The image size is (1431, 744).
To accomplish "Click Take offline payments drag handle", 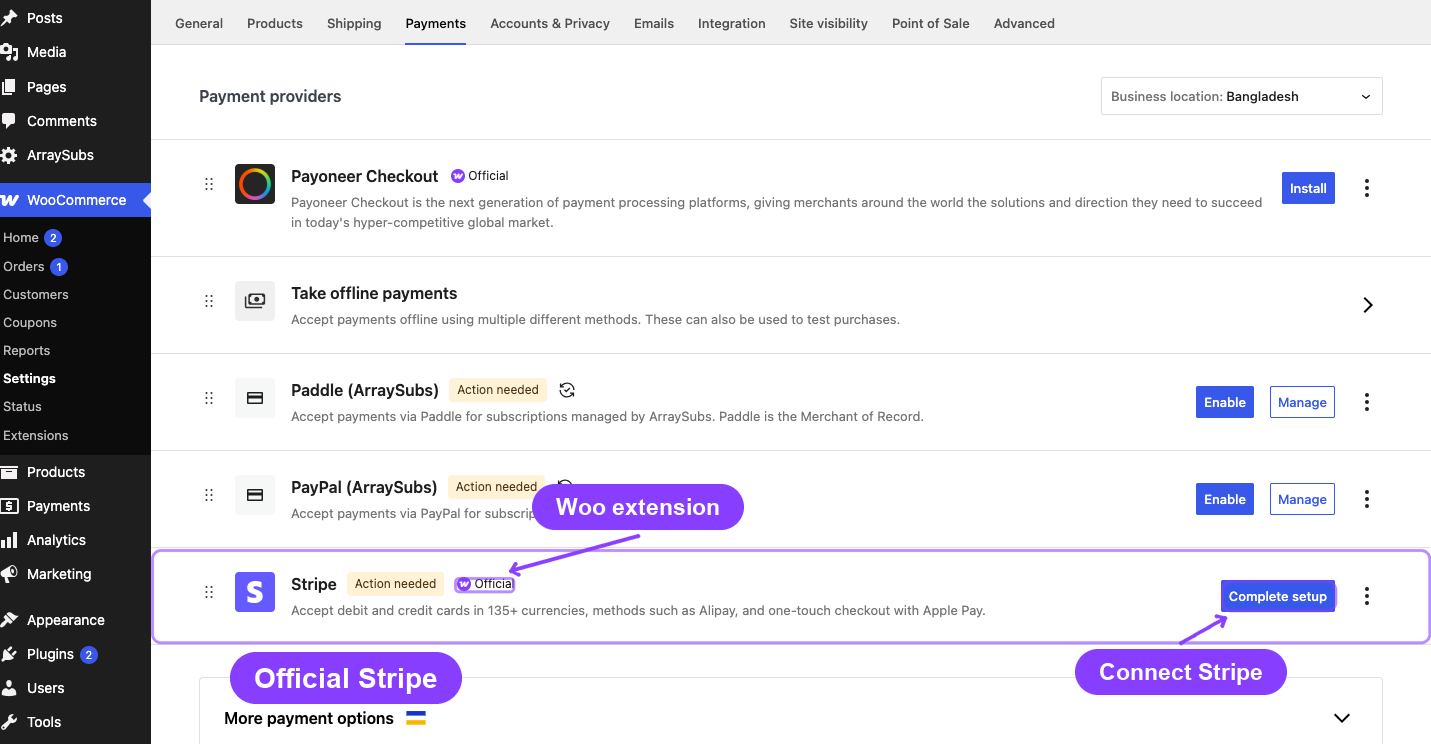I will [209, 301].
